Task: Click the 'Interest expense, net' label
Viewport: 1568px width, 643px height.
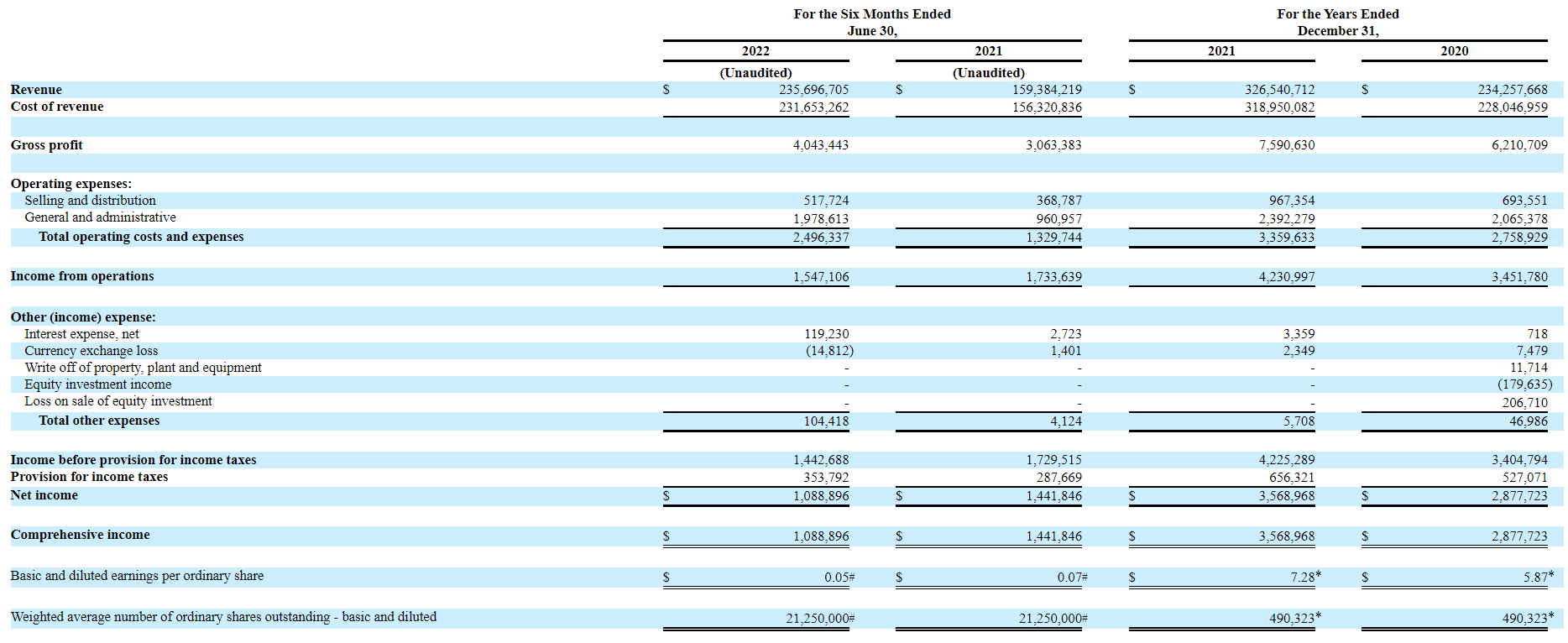Action: (81, 334)
